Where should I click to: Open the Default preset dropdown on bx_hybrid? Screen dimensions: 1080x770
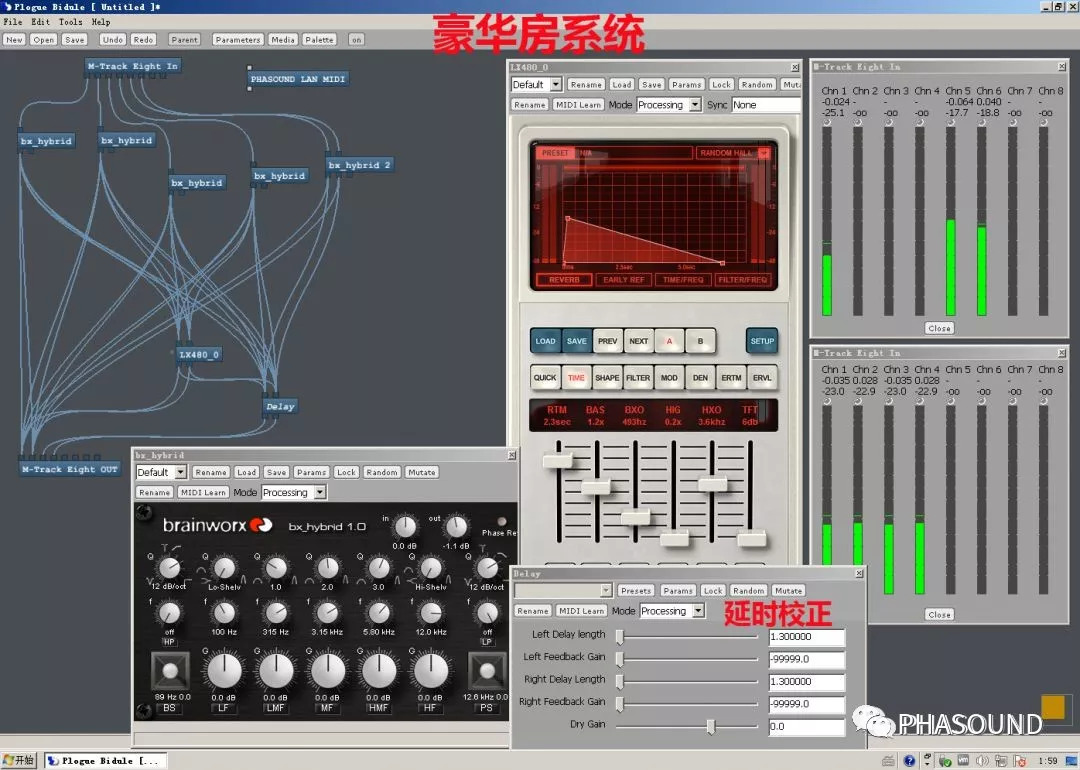click(161, 471)
